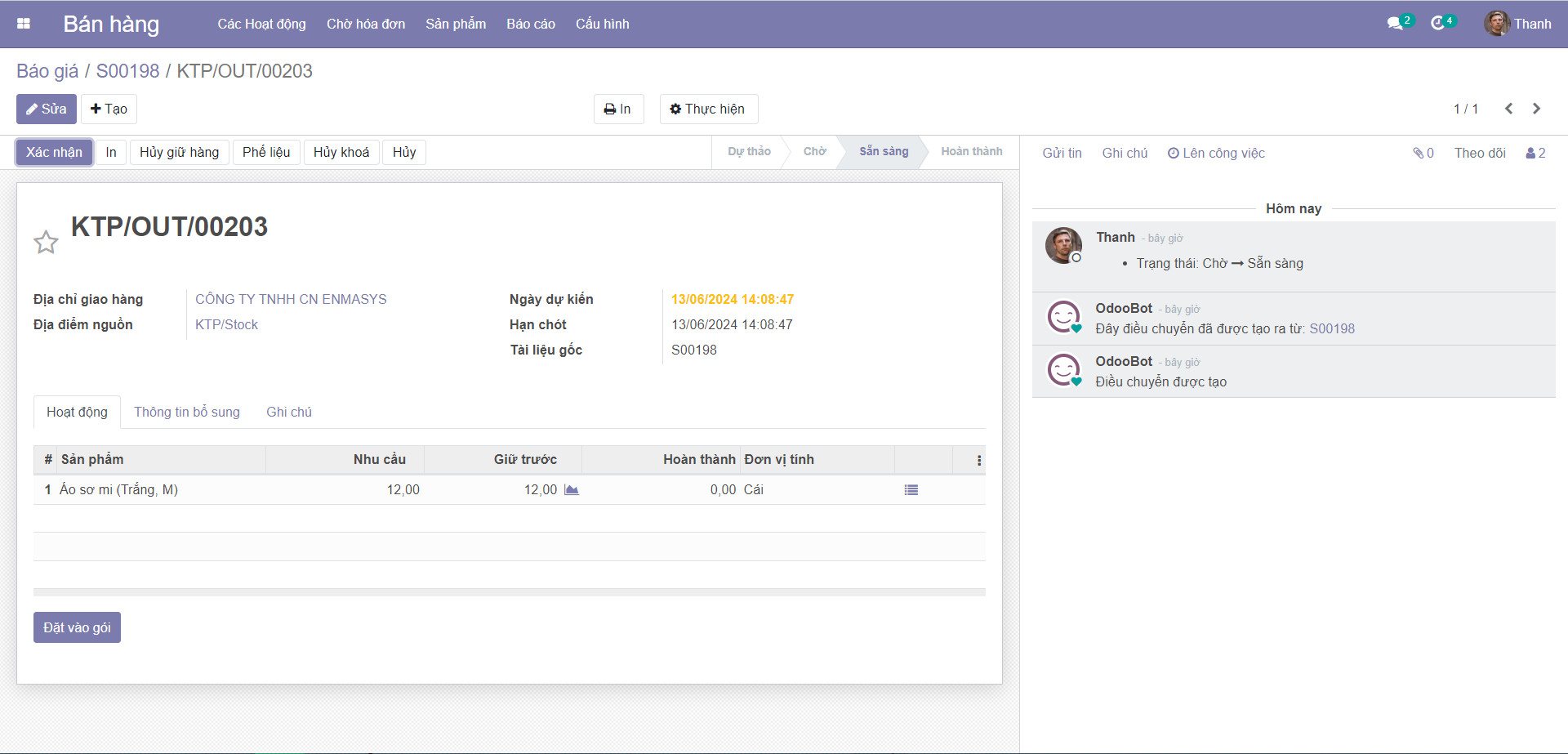Go to next record arrow

pyautogui.click(x=1536, y=109)
